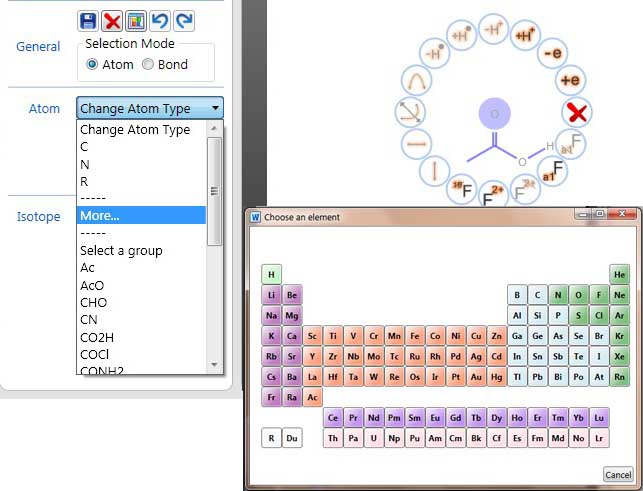Pick copper Cu in periodic table
Image resolution: width=643 pixels, height=491 pixels.
pyautogui.click(x=476, y=336)
